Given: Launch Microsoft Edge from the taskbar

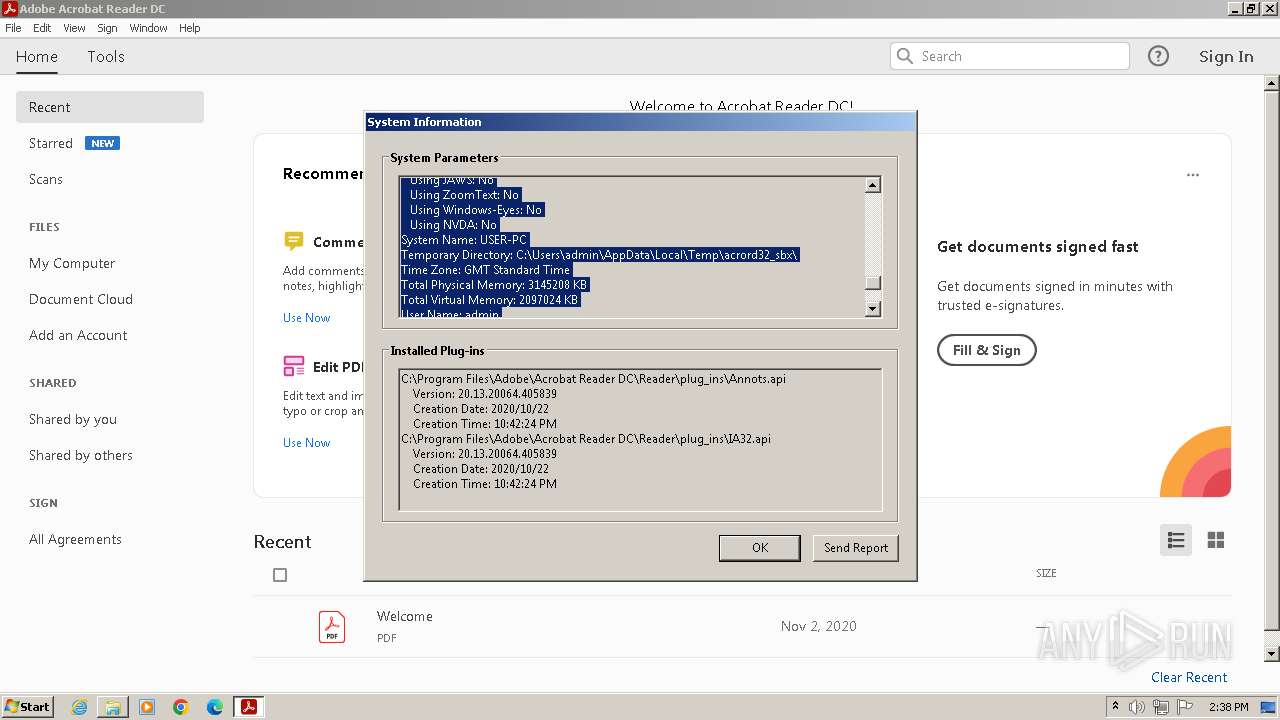Looking at the screenshot, I should click(x=215, y=707).
